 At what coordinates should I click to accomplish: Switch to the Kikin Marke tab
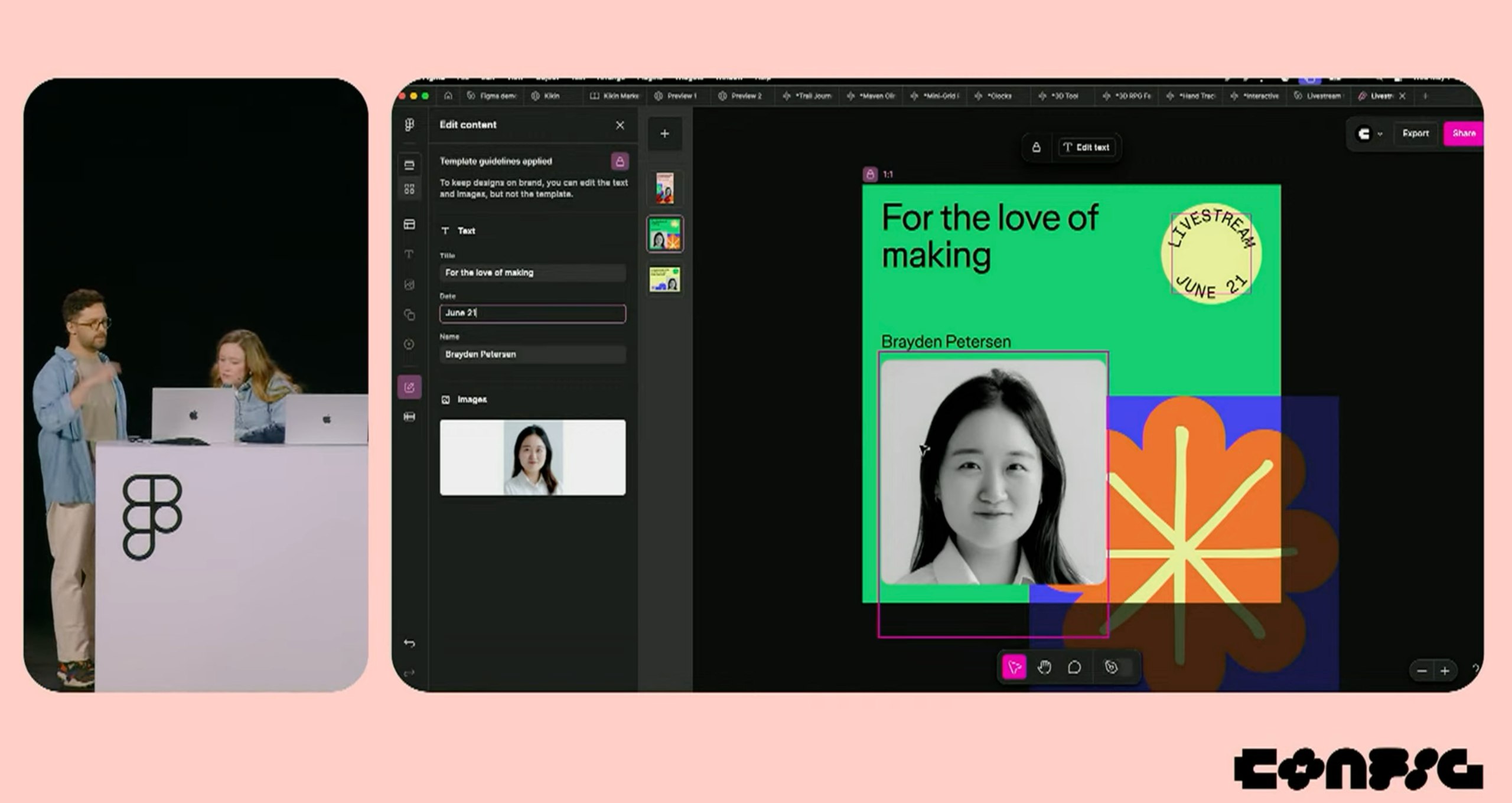pos(615,96)
